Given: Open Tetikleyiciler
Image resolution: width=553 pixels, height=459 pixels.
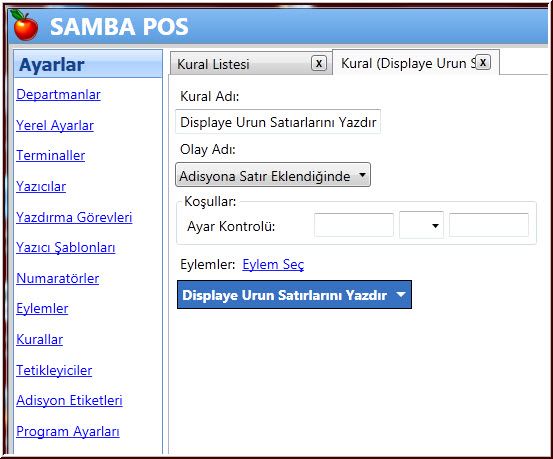Looking at the screenshot, I should [x=54, y=370].
